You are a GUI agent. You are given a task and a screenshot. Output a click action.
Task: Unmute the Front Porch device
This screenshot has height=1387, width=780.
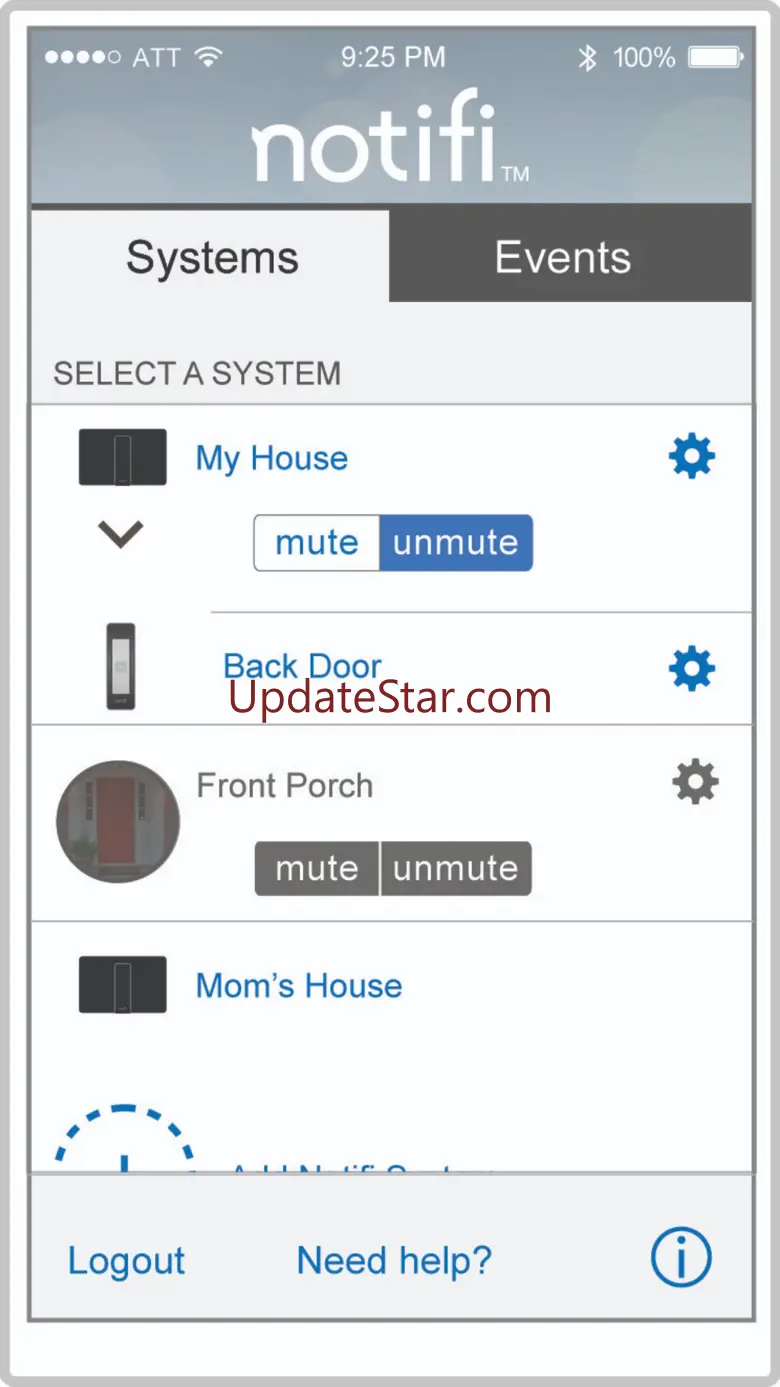click(x=456, y=868)
